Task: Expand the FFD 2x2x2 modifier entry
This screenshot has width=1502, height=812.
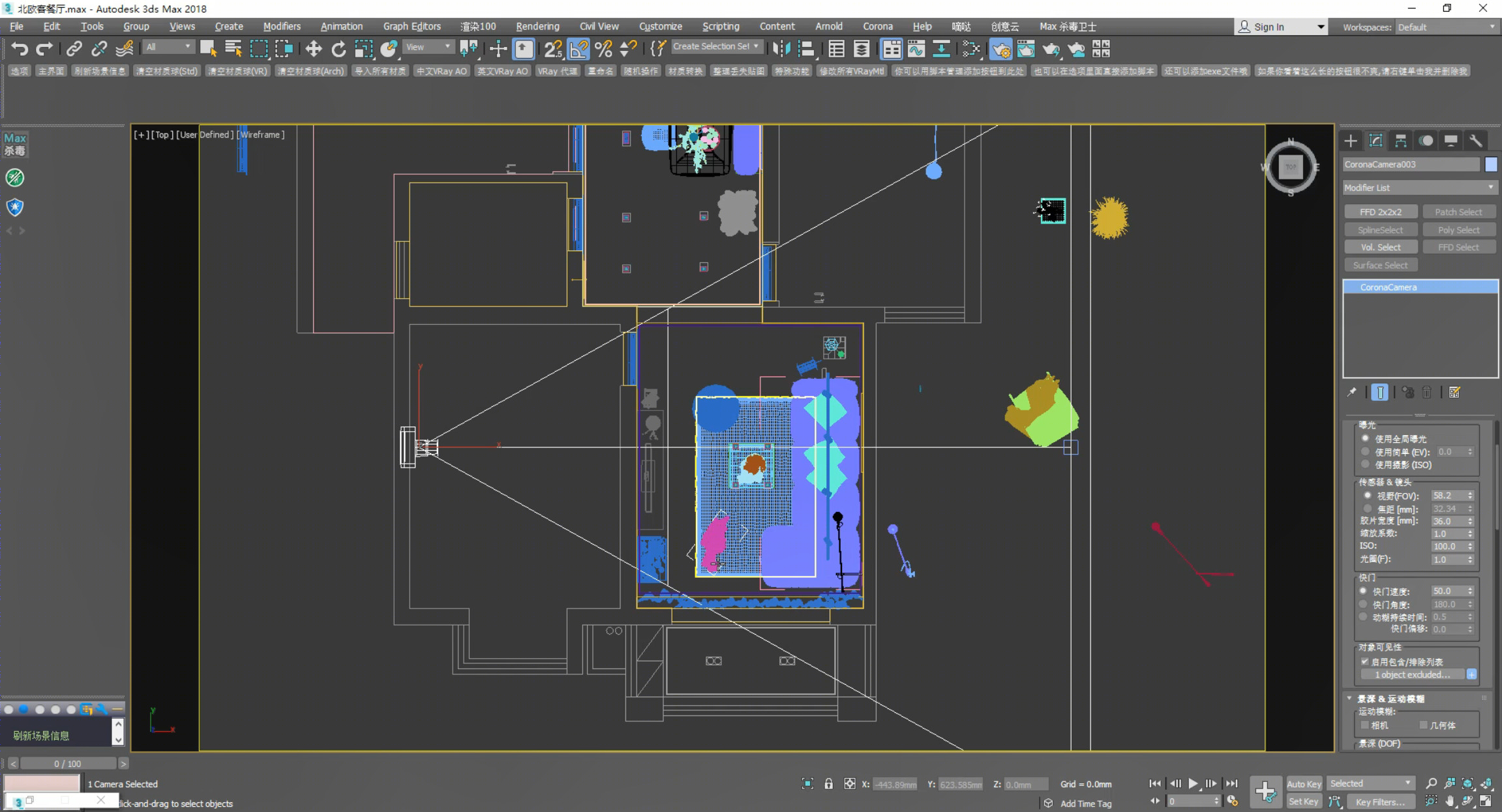Action: [x=1381, y=211]
